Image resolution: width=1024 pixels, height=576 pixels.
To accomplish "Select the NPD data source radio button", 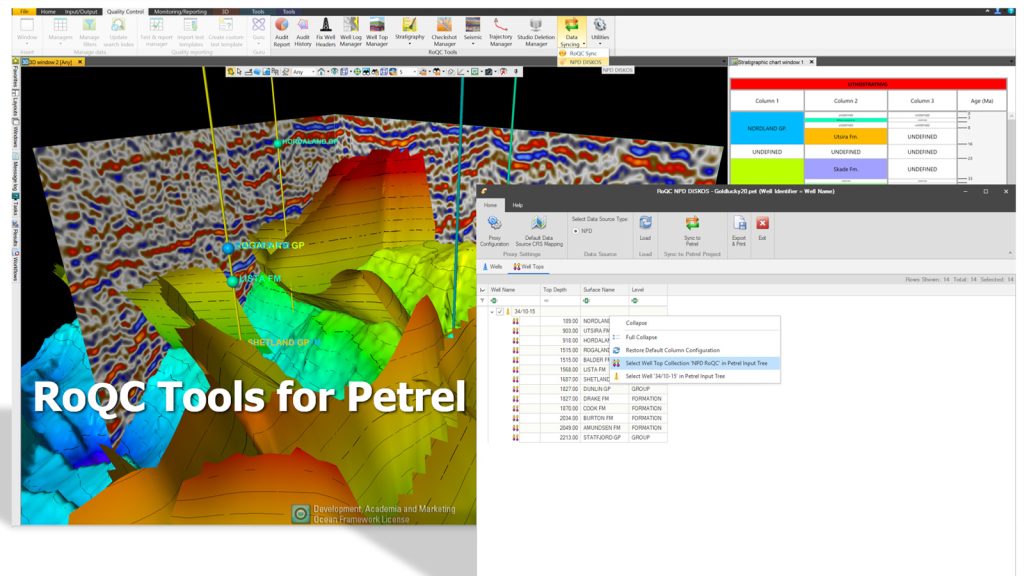I will coord(577,231).
